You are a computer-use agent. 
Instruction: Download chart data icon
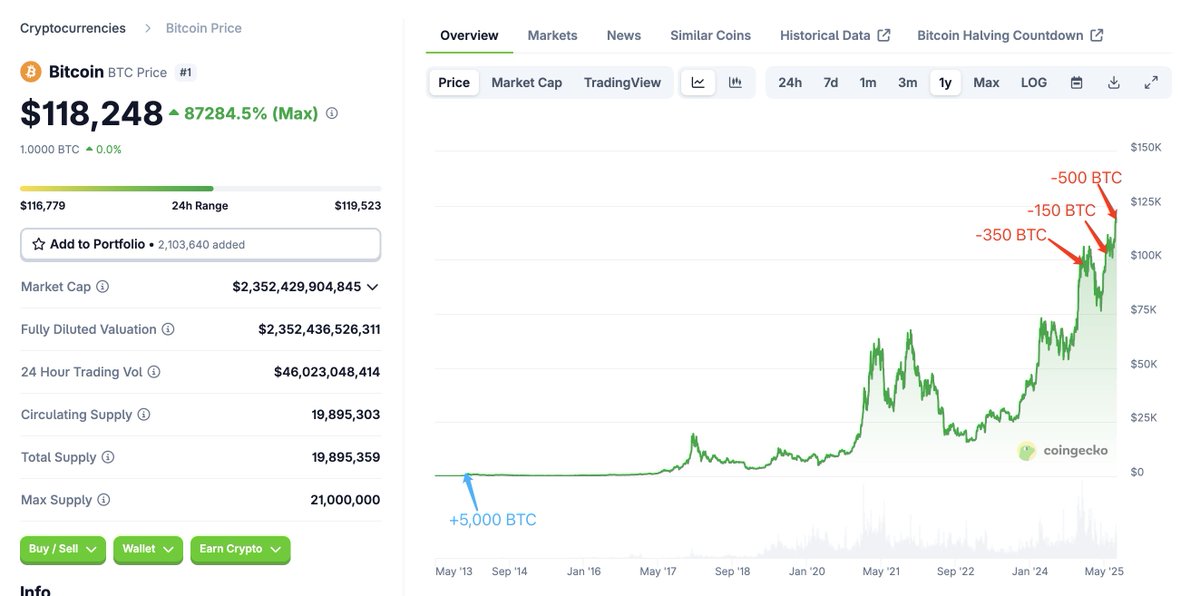click(x=1114, y=82)
